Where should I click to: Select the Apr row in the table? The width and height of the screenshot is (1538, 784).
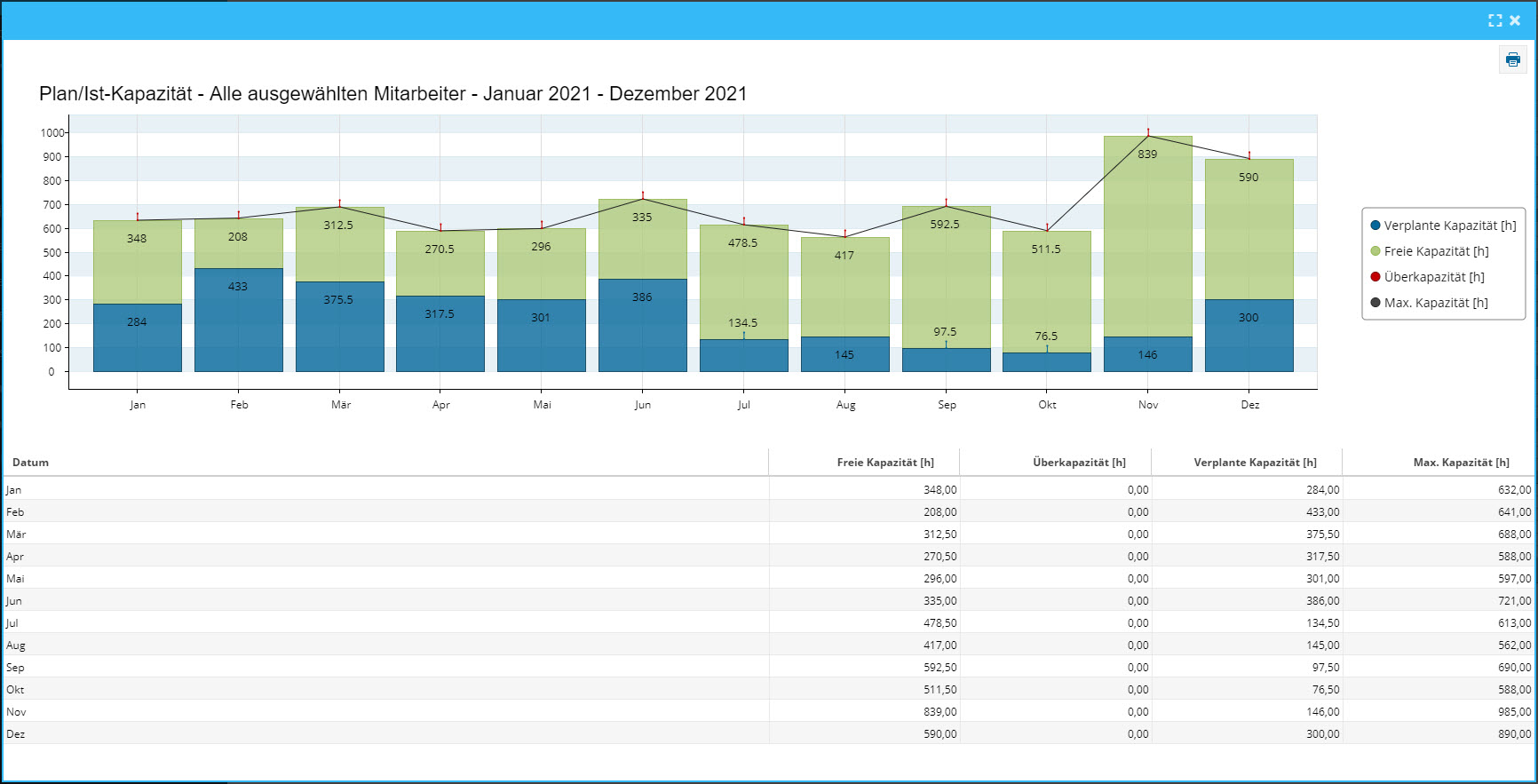point(769,556)
